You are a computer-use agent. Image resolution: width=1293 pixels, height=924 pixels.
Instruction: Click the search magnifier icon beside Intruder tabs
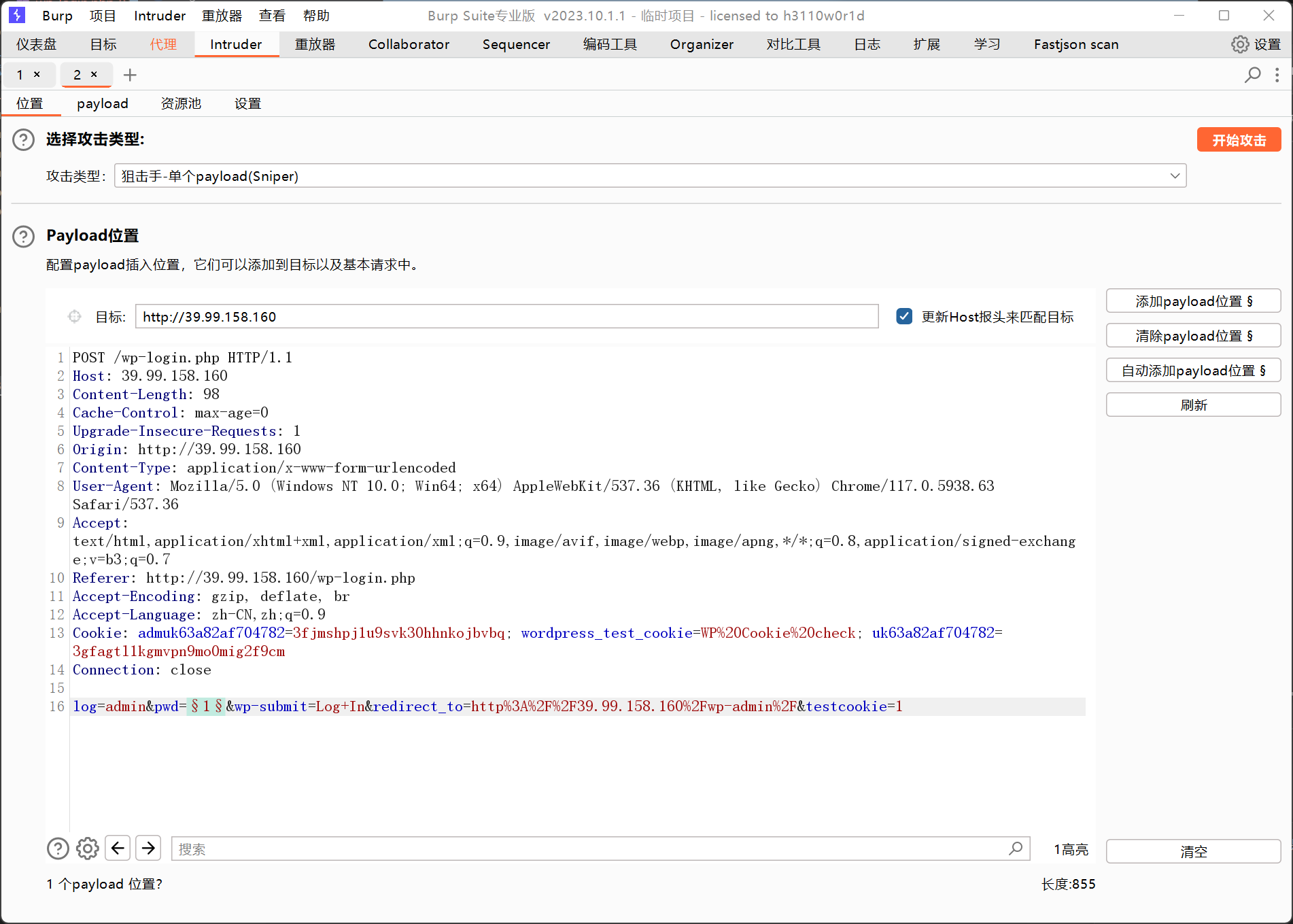click(1252, 75)
